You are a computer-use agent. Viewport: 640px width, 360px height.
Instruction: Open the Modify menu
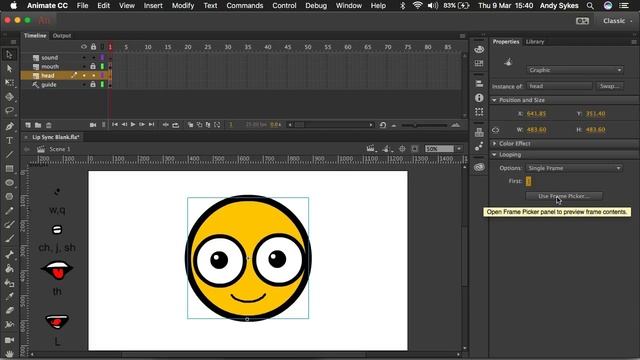point(183,5)
